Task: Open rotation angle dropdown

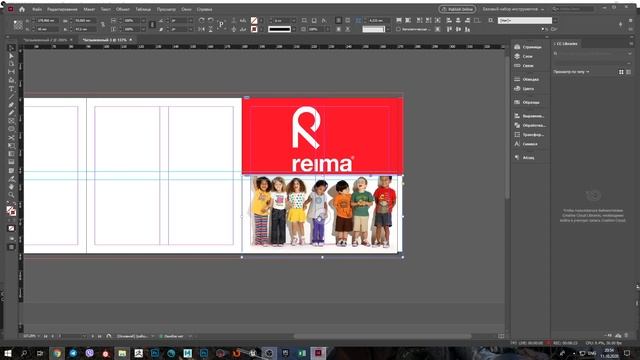Action: (190, 20)
